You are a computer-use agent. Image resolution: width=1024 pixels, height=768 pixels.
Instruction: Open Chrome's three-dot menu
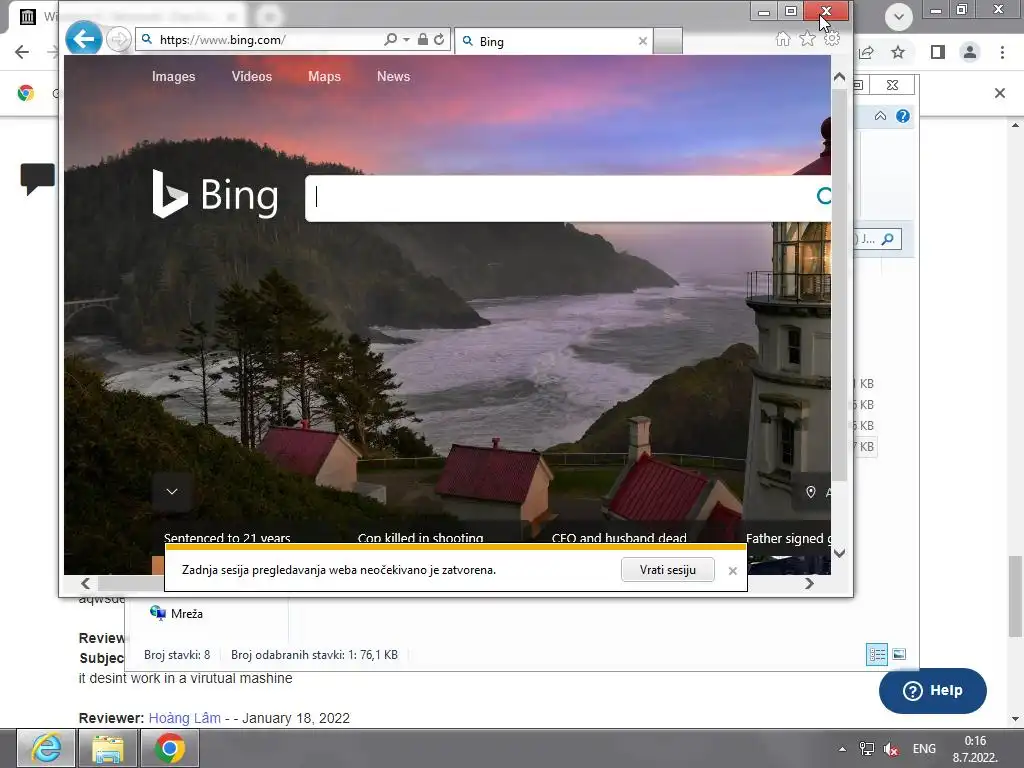click(1002, 52)
